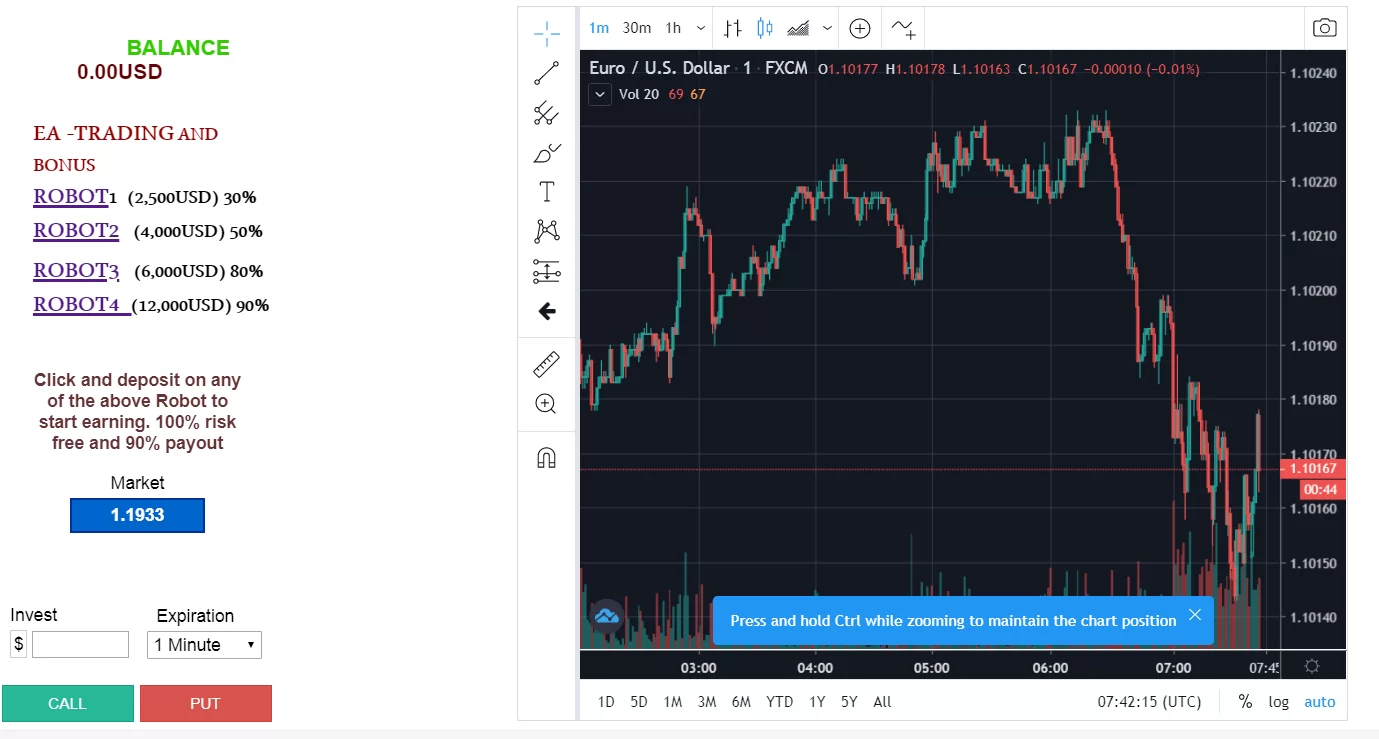Viewport: 1379px width, 739px height.
Task: Take a chart snapshot with camera icon
Action: pyautogui.click(x=1324, y=28)
